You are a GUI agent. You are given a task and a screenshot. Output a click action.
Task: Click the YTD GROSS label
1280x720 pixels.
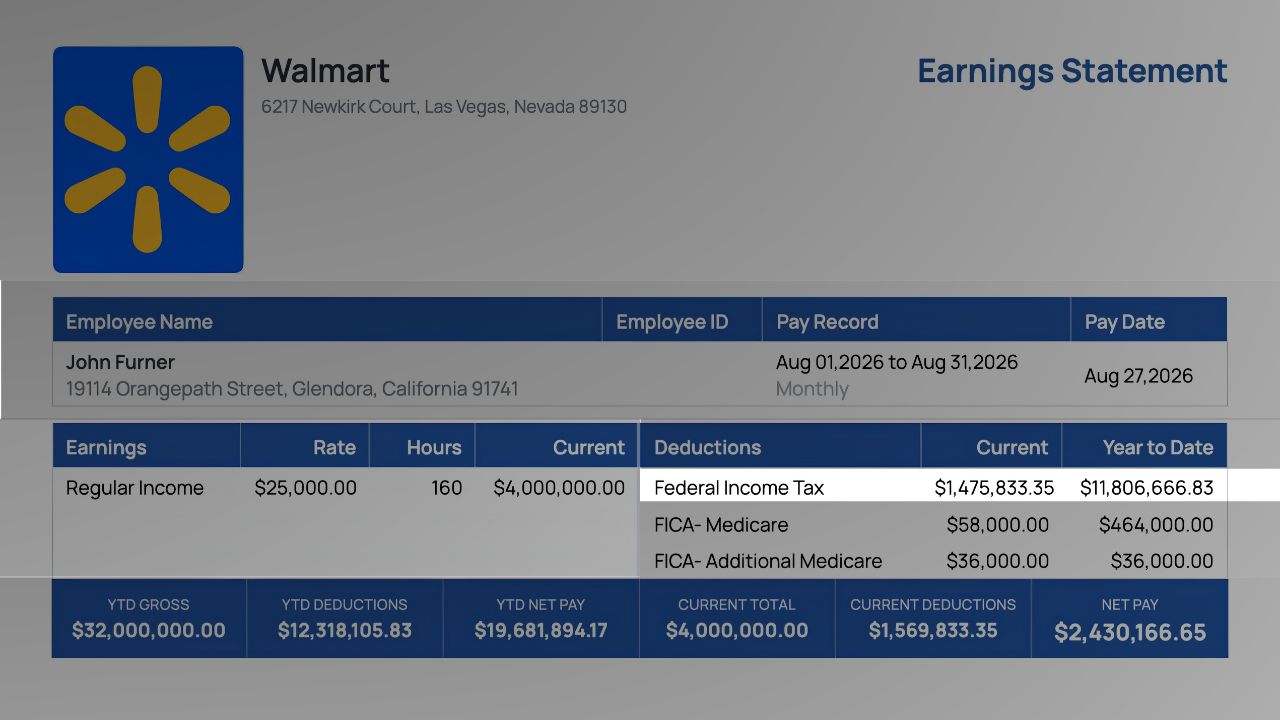click(148, 605)
